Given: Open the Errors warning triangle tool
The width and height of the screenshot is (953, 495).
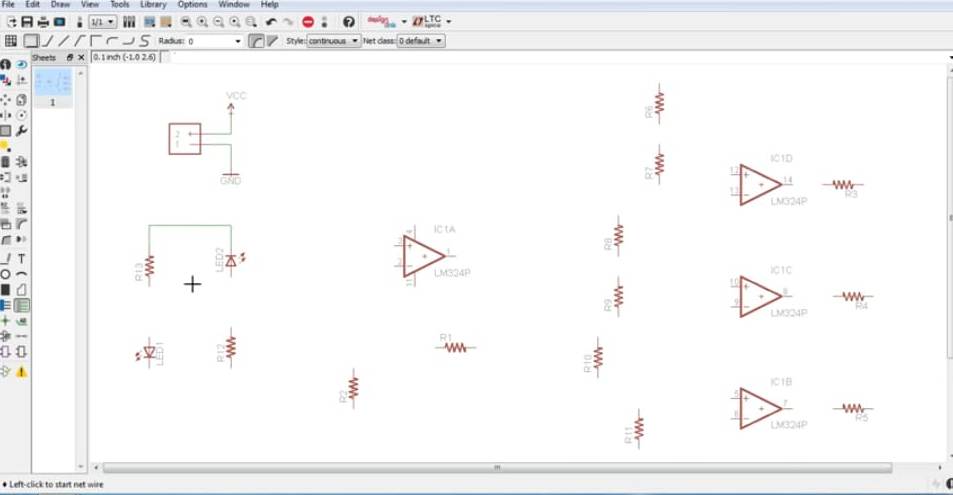Looking at the screenshot, I should click(x=21, y=372).
